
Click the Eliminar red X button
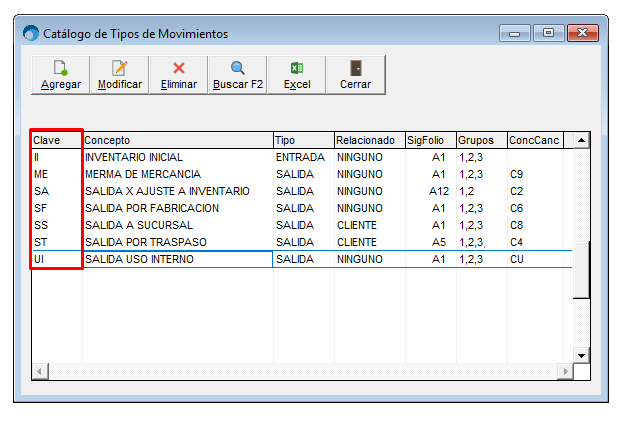(x=179, y=75)
